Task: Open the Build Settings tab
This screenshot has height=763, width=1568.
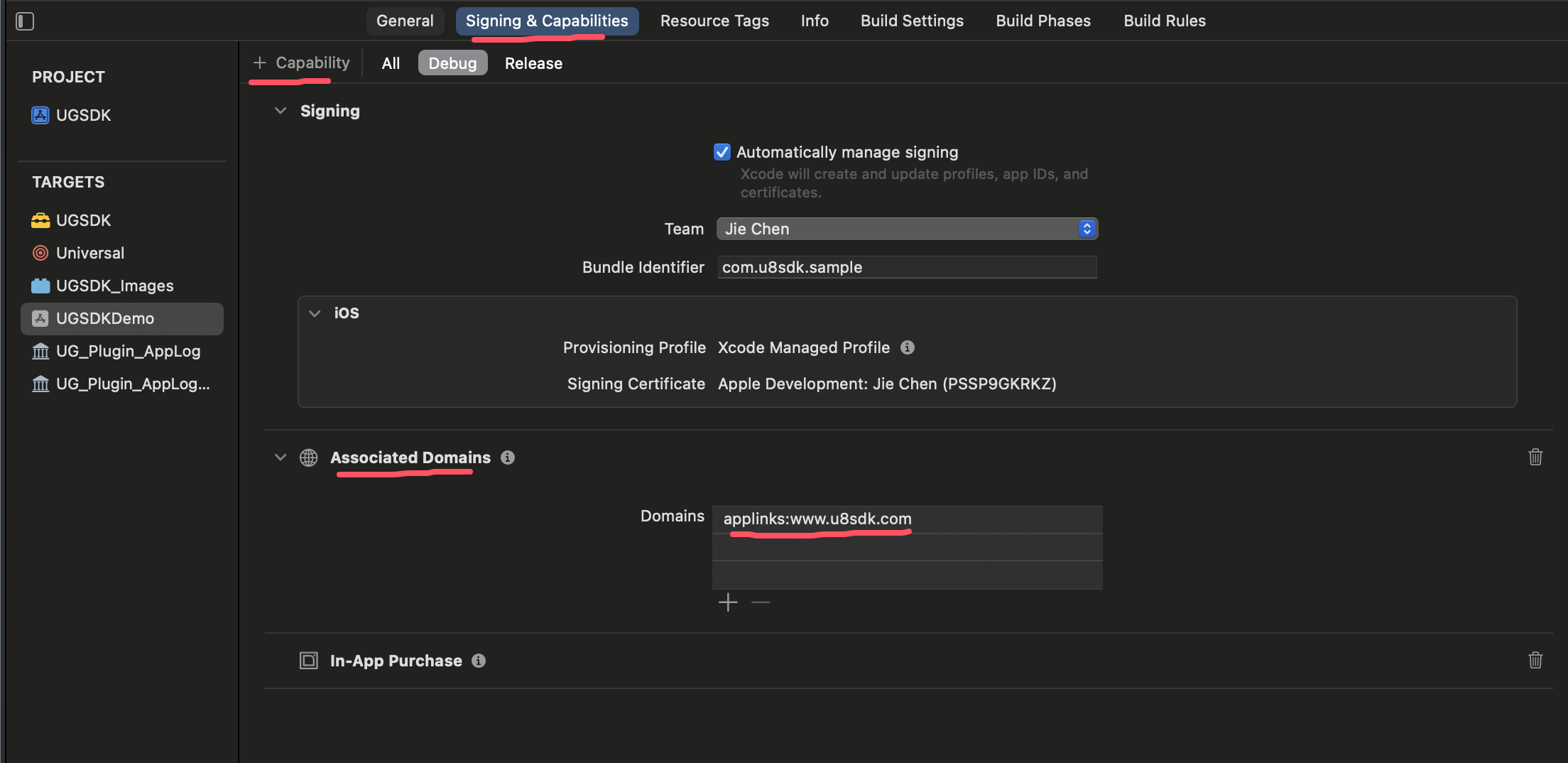Action: [912, 21]
